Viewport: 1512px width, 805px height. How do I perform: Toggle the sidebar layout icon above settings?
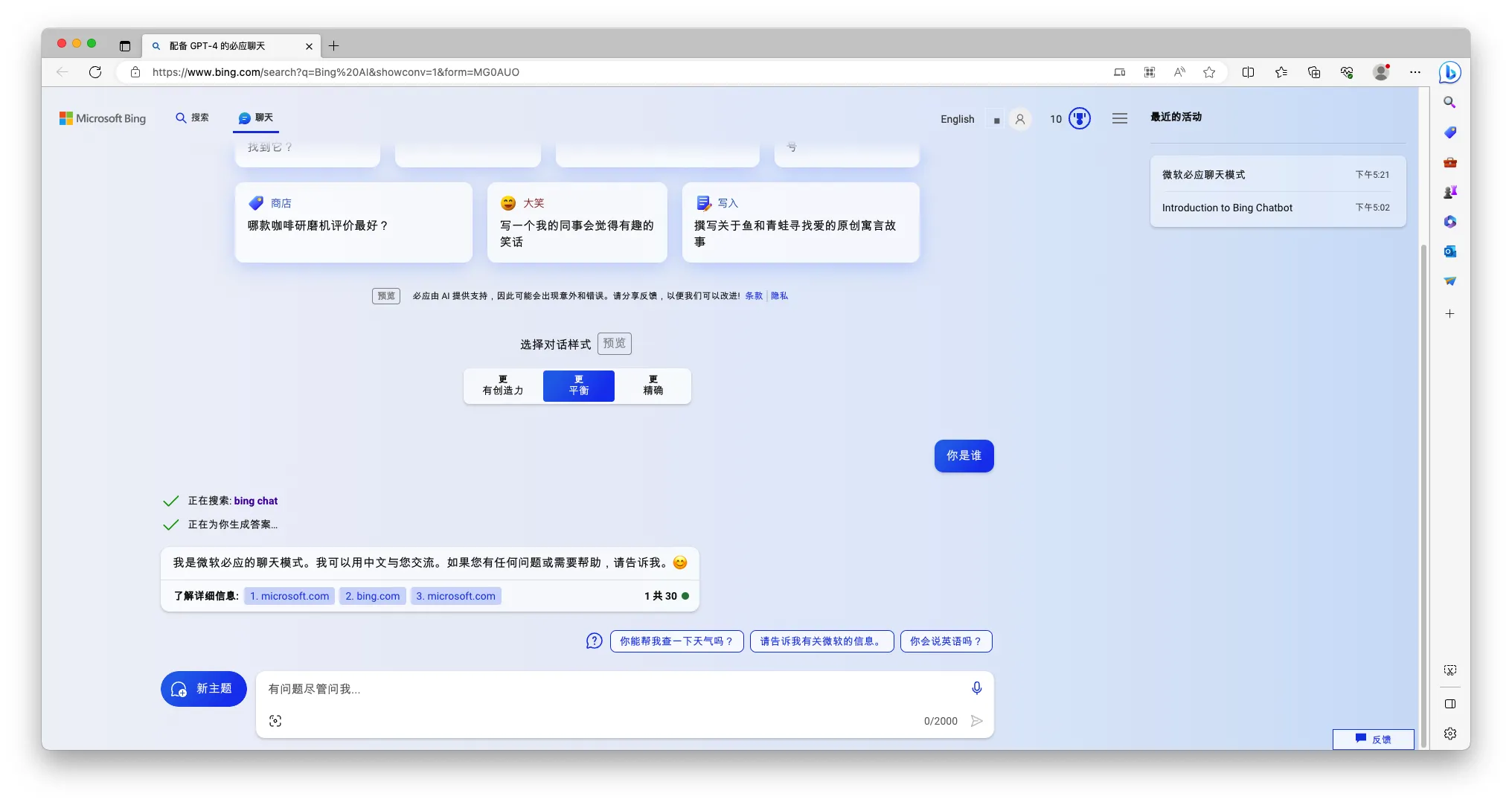pyautogui.click(x=1449, y=704)
